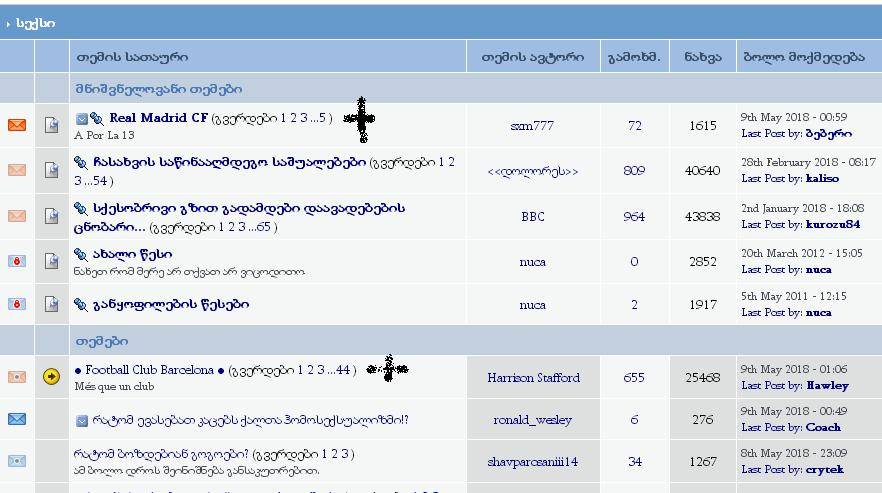The image size is (882, 493).
Task: Open last poster kaliso profile
Action: tap(822, 178)
